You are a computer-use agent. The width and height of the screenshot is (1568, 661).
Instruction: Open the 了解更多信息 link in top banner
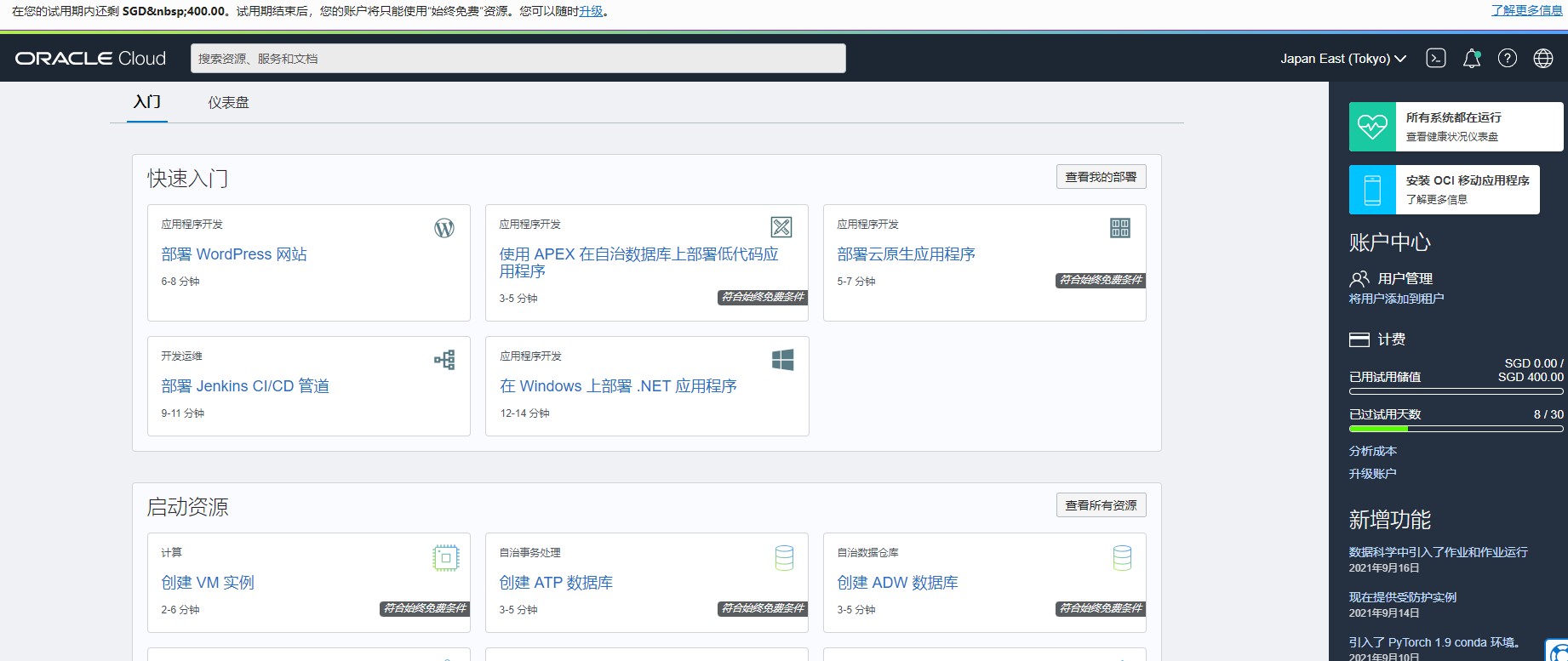tap(1527, 10)
